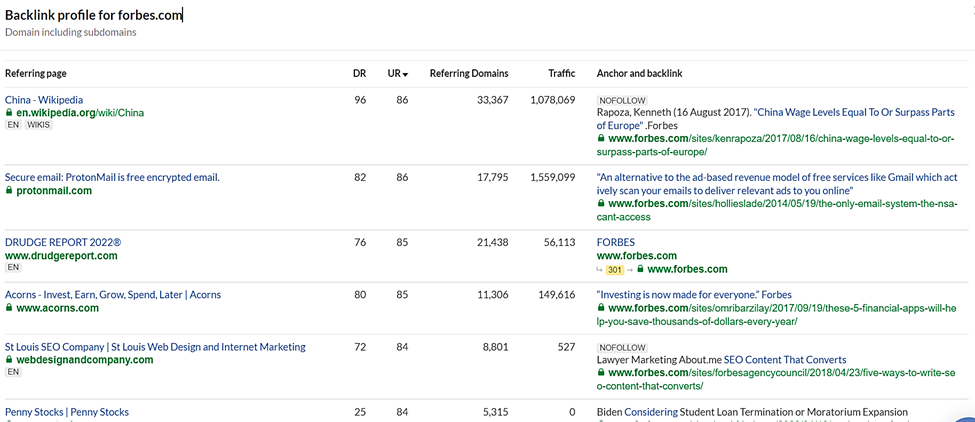Open www.forbes.com redirect target after 301

[x=687, y=269]
